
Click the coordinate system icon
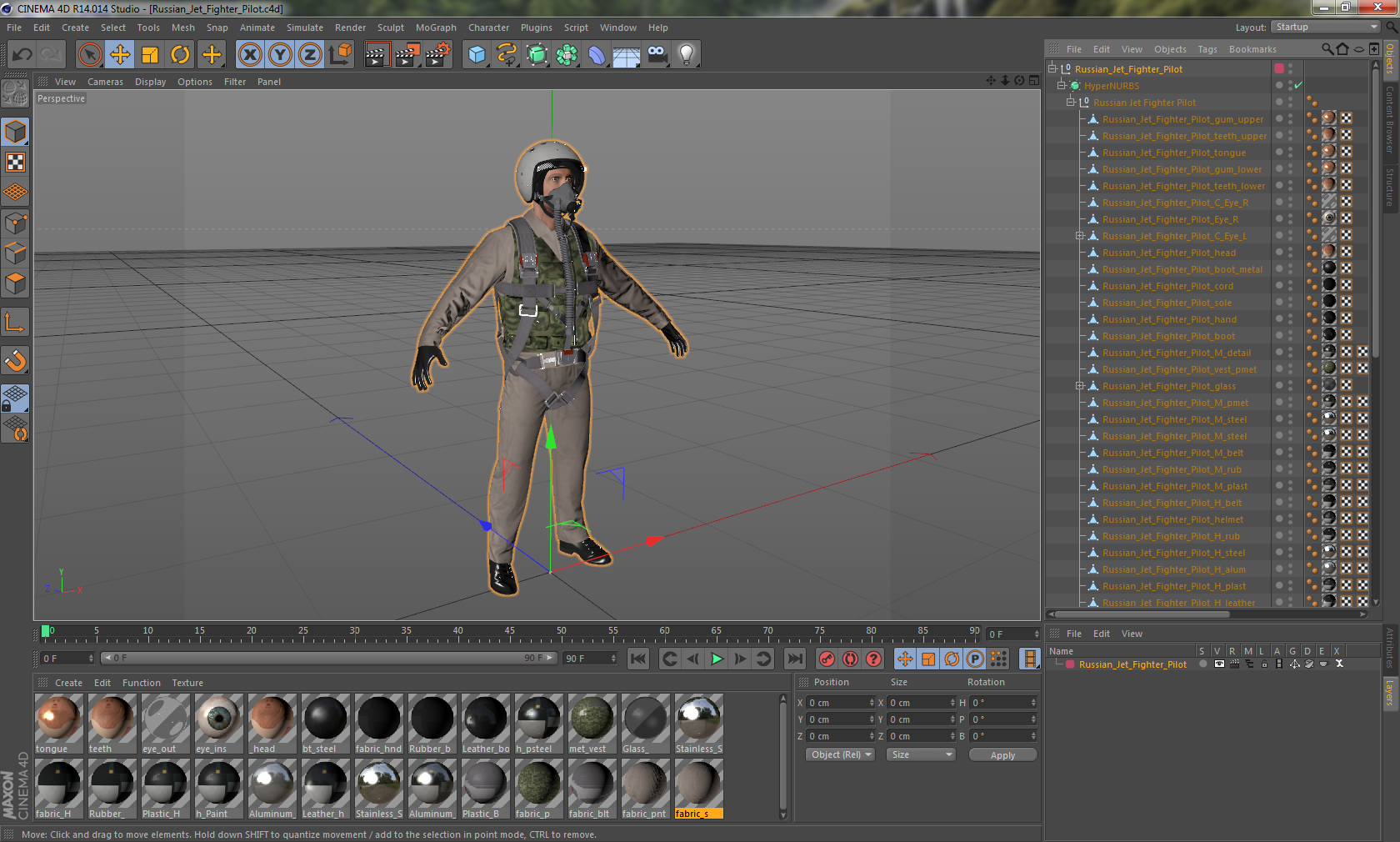[x=340, y=55]
